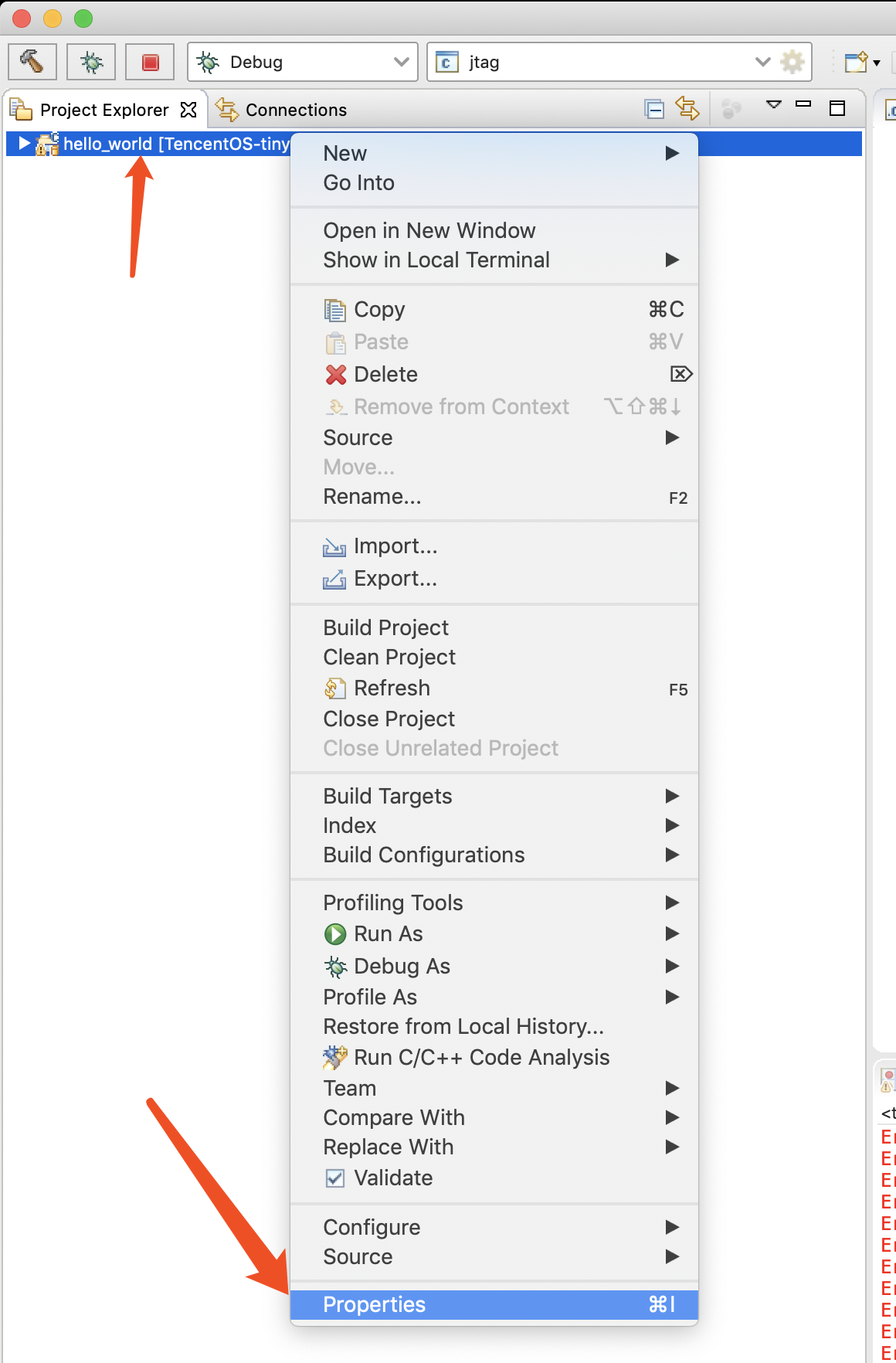Toggle Link with Editor arrows icon
896x1363 pixels.
[687, 108]
